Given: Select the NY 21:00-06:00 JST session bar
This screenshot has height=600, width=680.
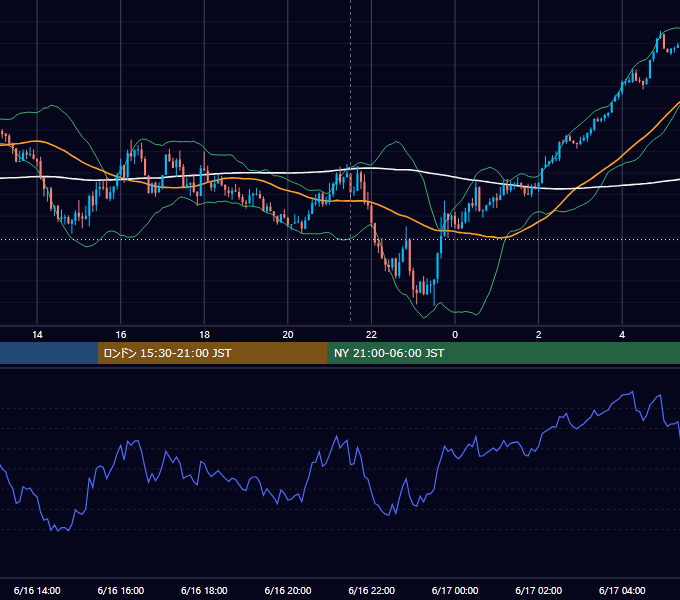Looking at the screenshot, I should [x=503, y=353].
